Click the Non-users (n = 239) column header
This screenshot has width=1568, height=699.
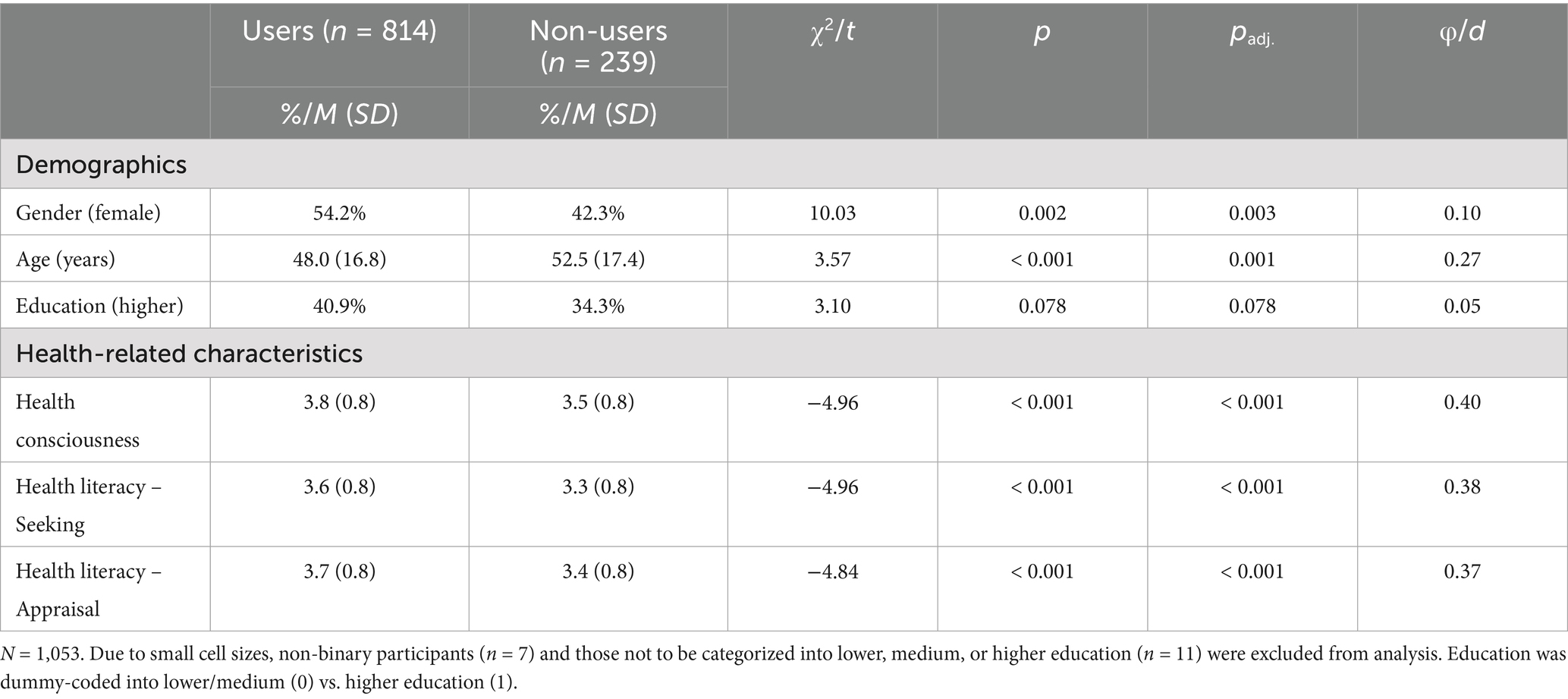point(598,46)
